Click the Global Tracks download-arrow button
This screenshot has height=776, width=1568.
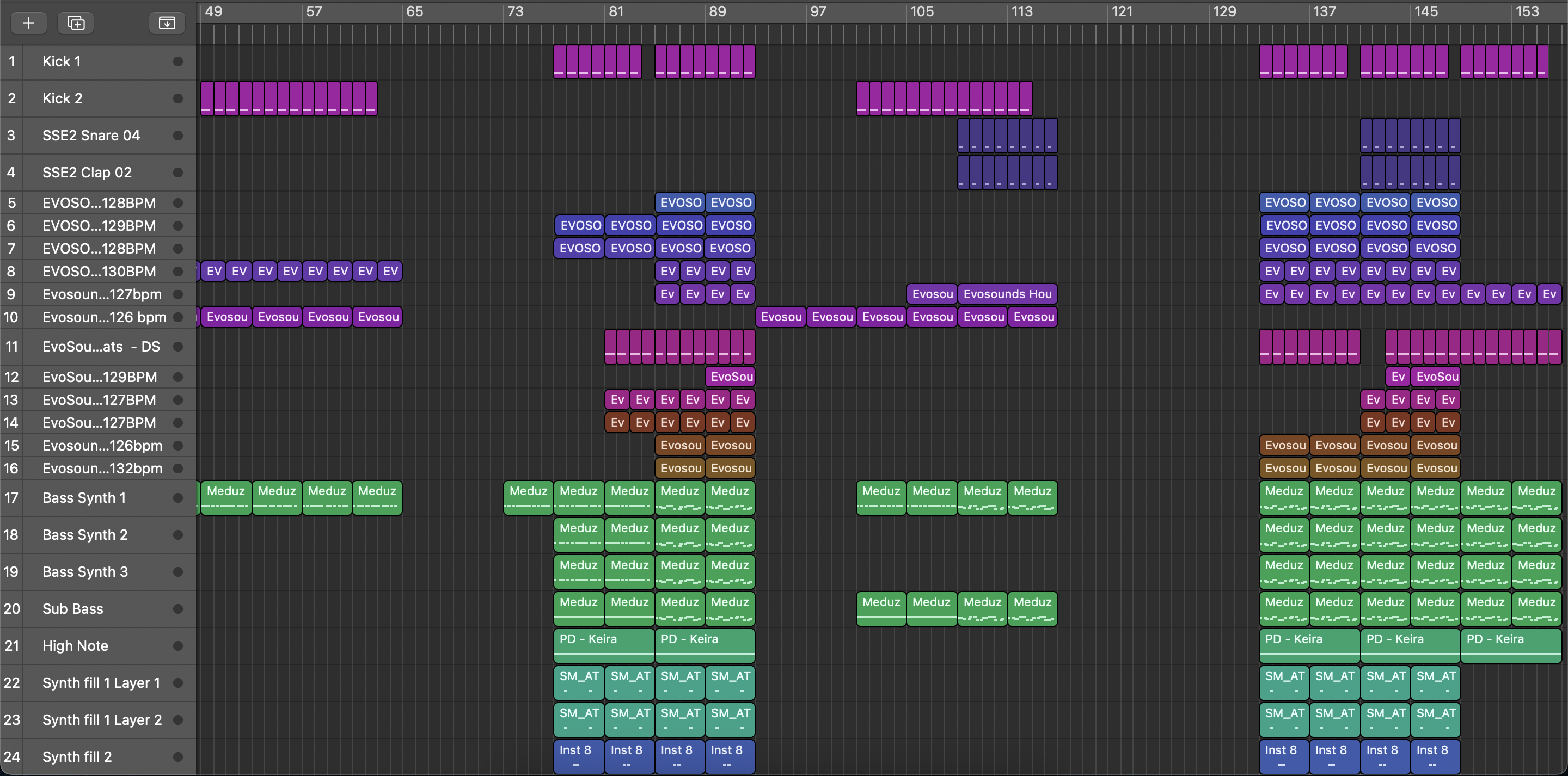[167, 23]
